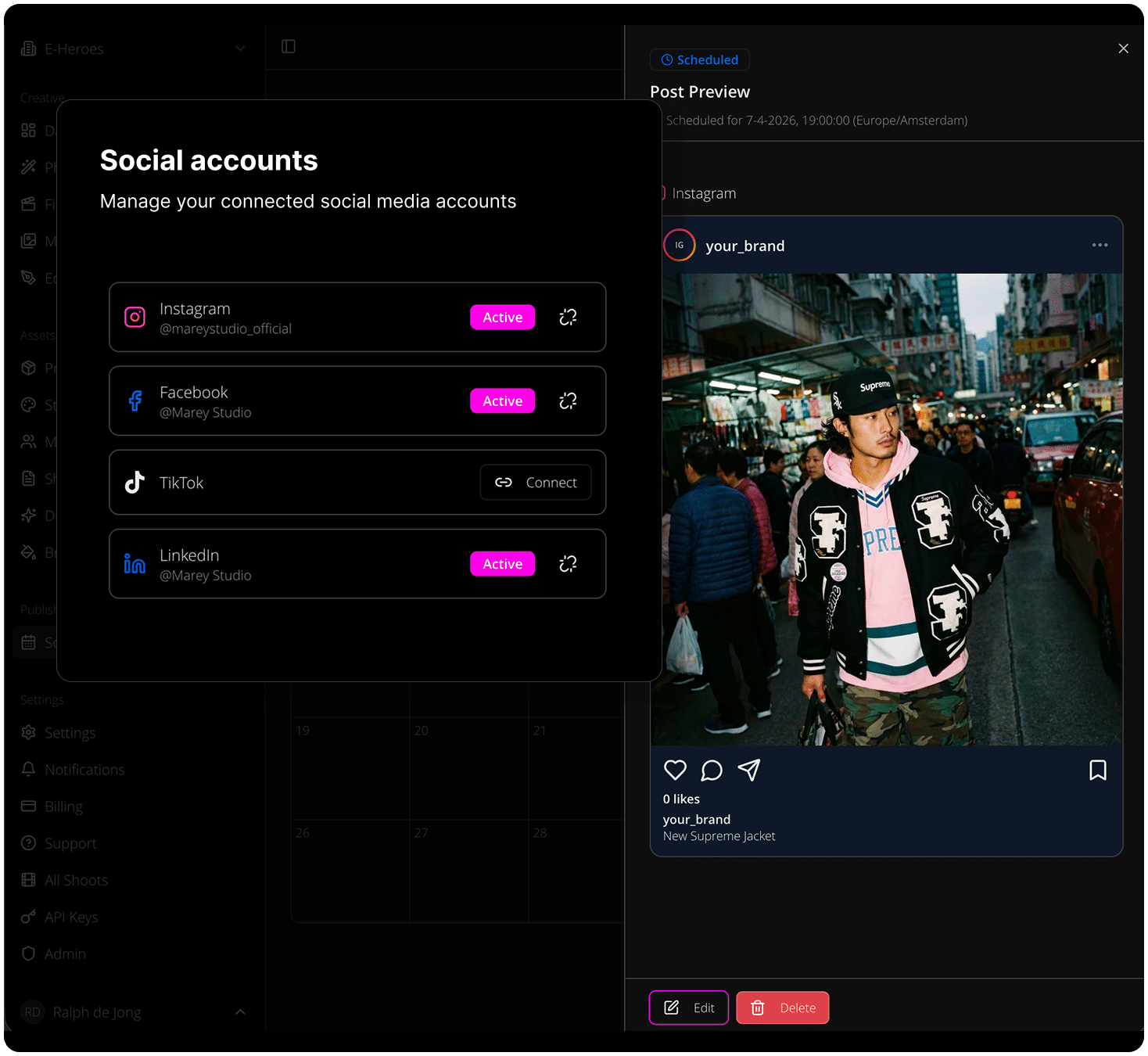The image size is (1148, 1056).
Task: Click the comment bubble icon
Action: [712, 770]
